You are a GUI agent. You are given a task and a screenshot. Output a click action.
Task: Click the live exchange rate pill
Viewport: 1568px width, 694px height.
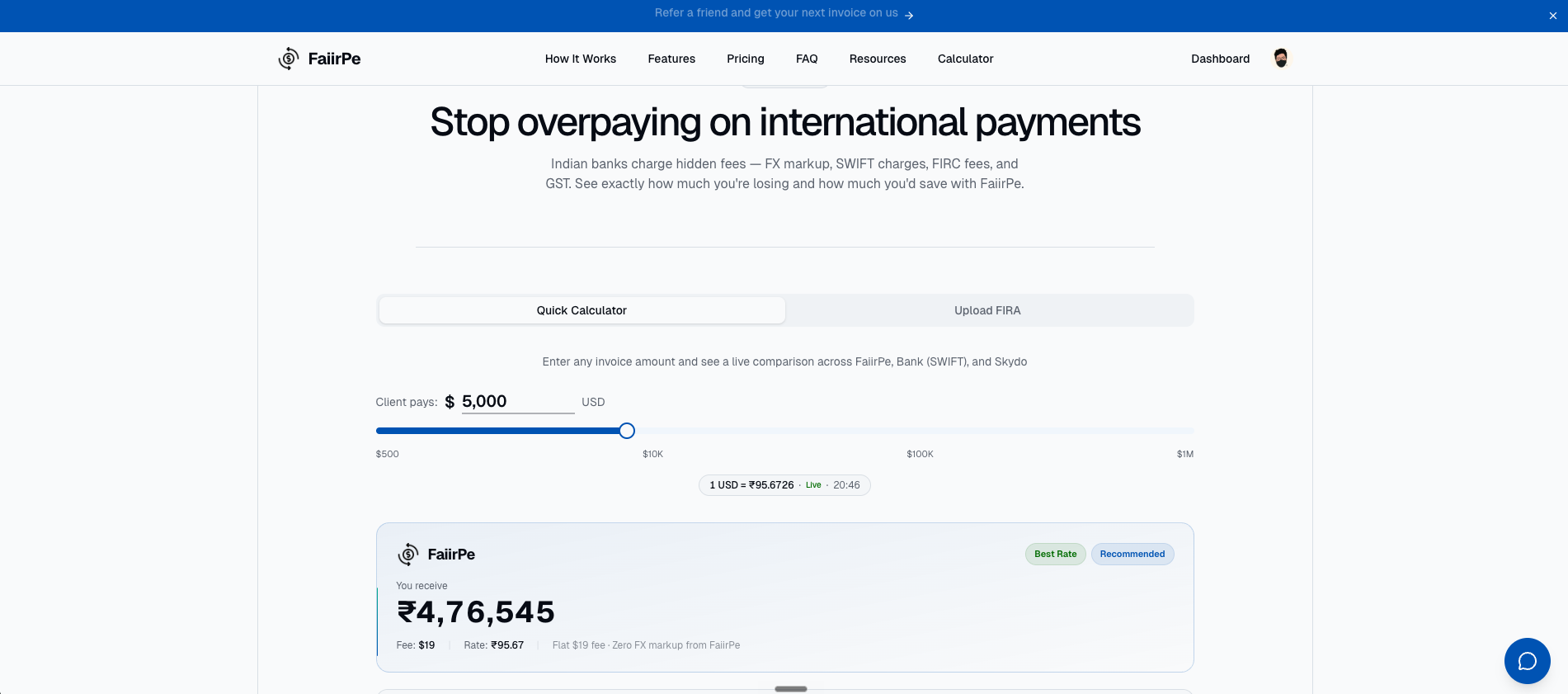point(784,485)
